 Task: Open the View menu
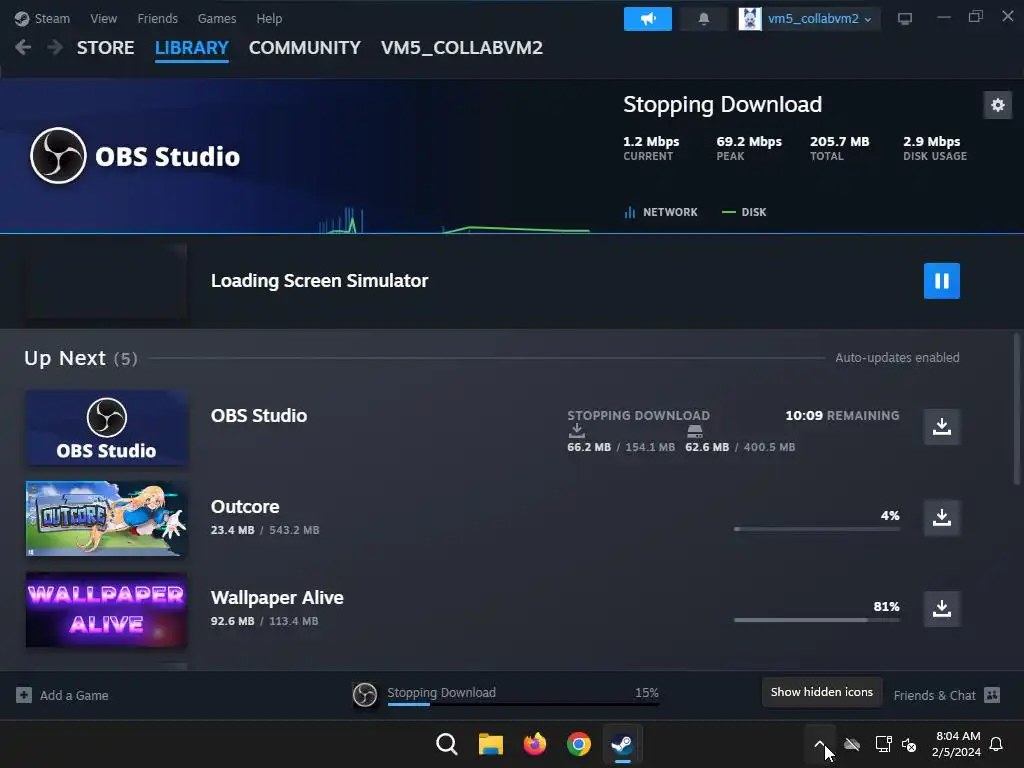click(104, 19)
